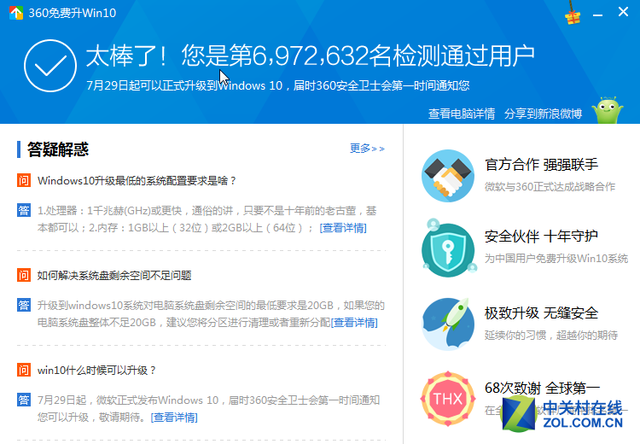
Task: Open 查看详情 link for upgrade date answer
Action: tap(174, 417)
